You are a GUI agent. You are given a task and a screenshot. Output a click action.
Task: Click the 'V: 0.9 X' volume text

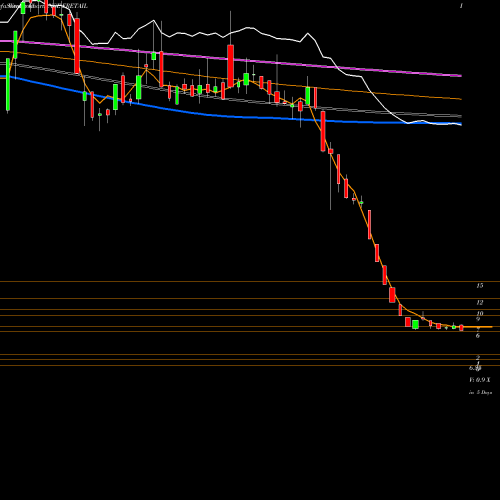pos(480,380)
